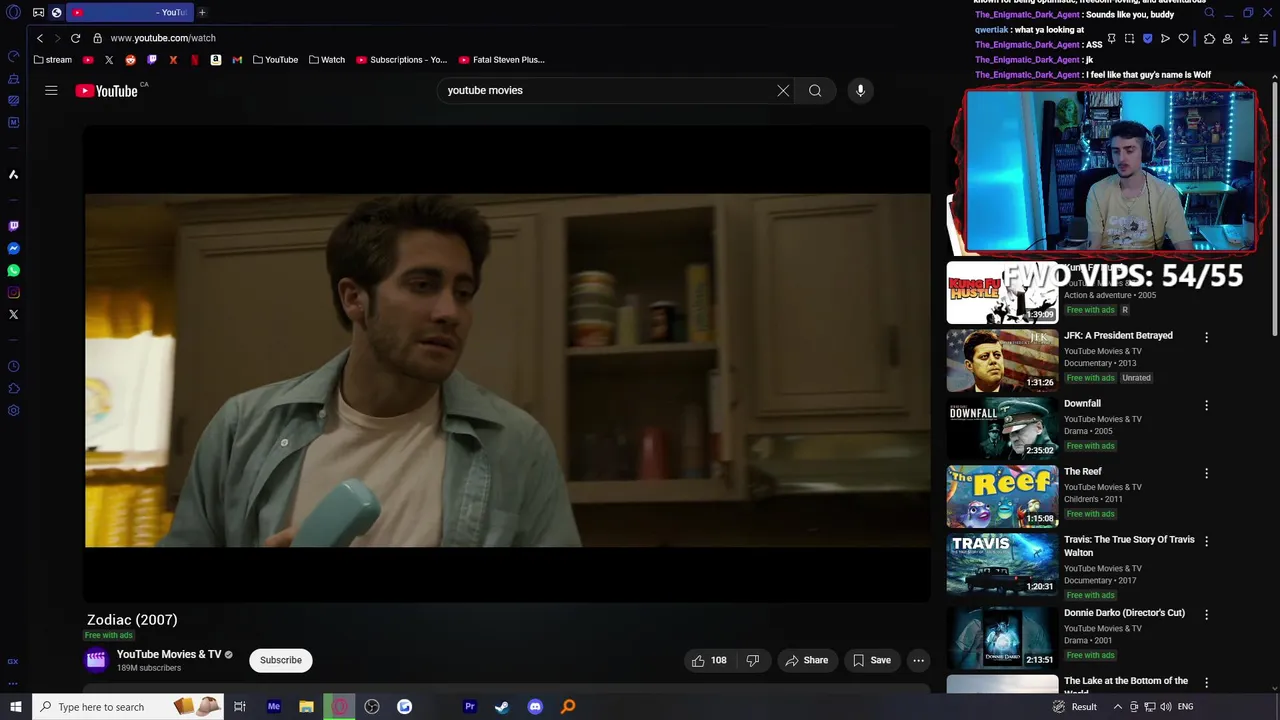Show hidden system tray icons

[1120, 707]
